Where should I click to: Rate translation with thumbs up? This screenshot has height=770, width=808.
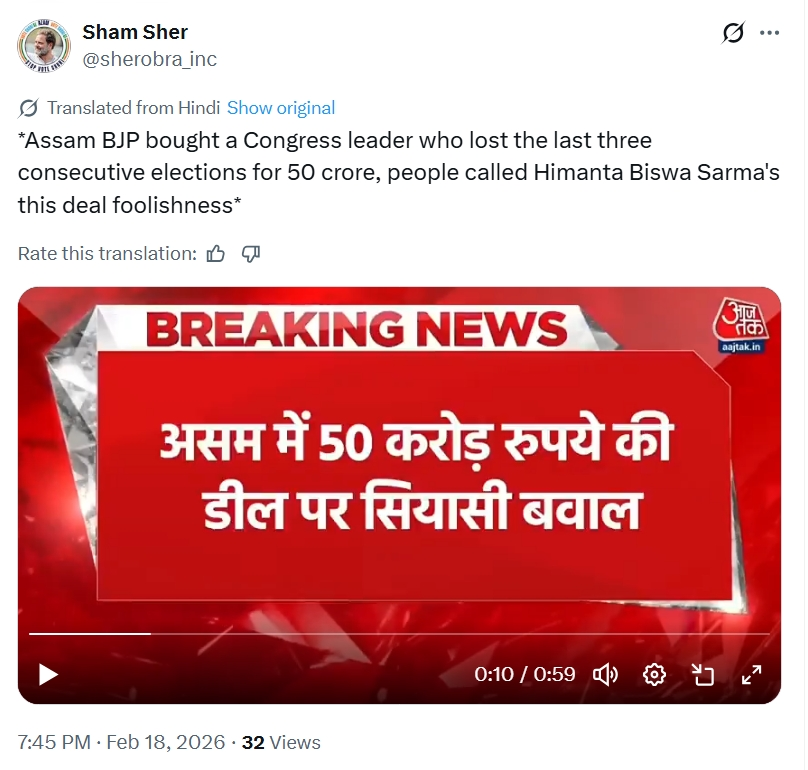(215, 254)
